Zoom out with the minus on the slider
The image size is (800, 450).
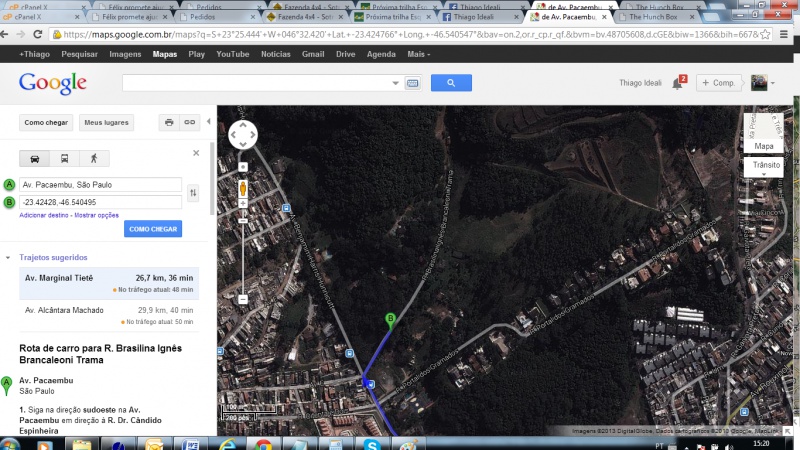(x=243, y=299)
